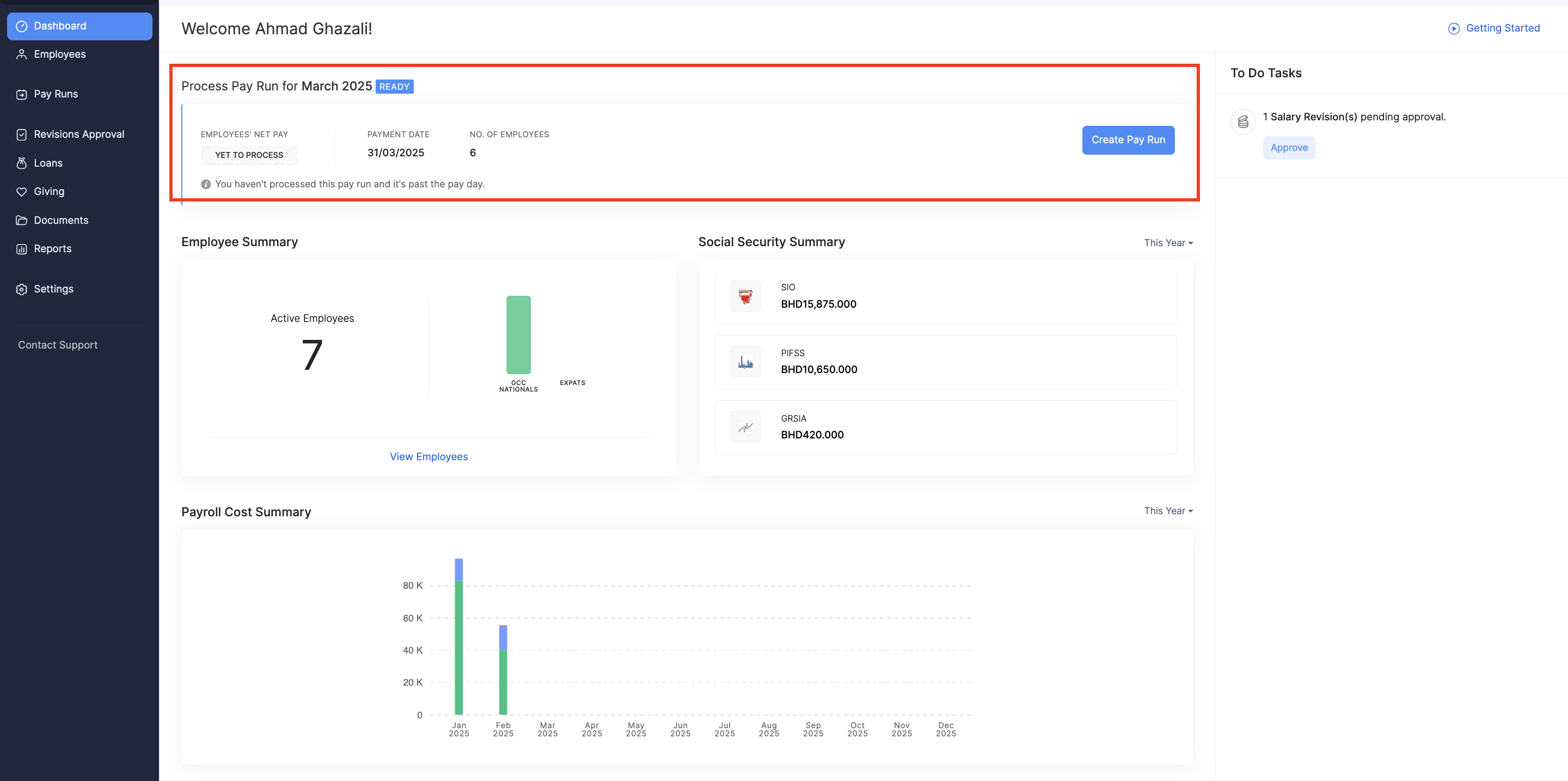Click the Dashboard gauge icon in sidebar
This screenshot has height=781, width=1568.
coord(22,26)
